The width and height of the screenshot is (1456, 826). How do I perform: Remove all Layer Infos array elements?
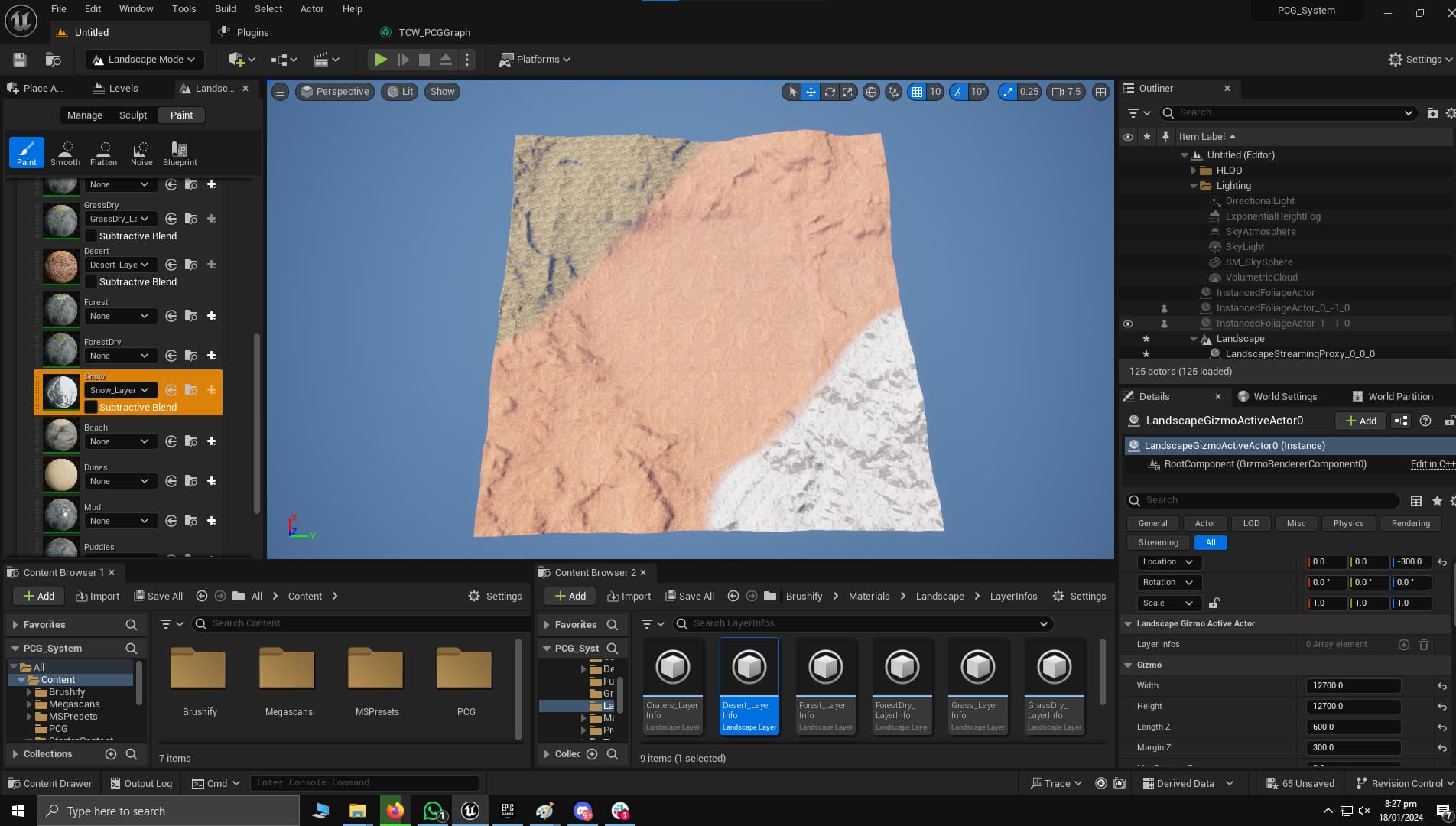(1424, 645)
